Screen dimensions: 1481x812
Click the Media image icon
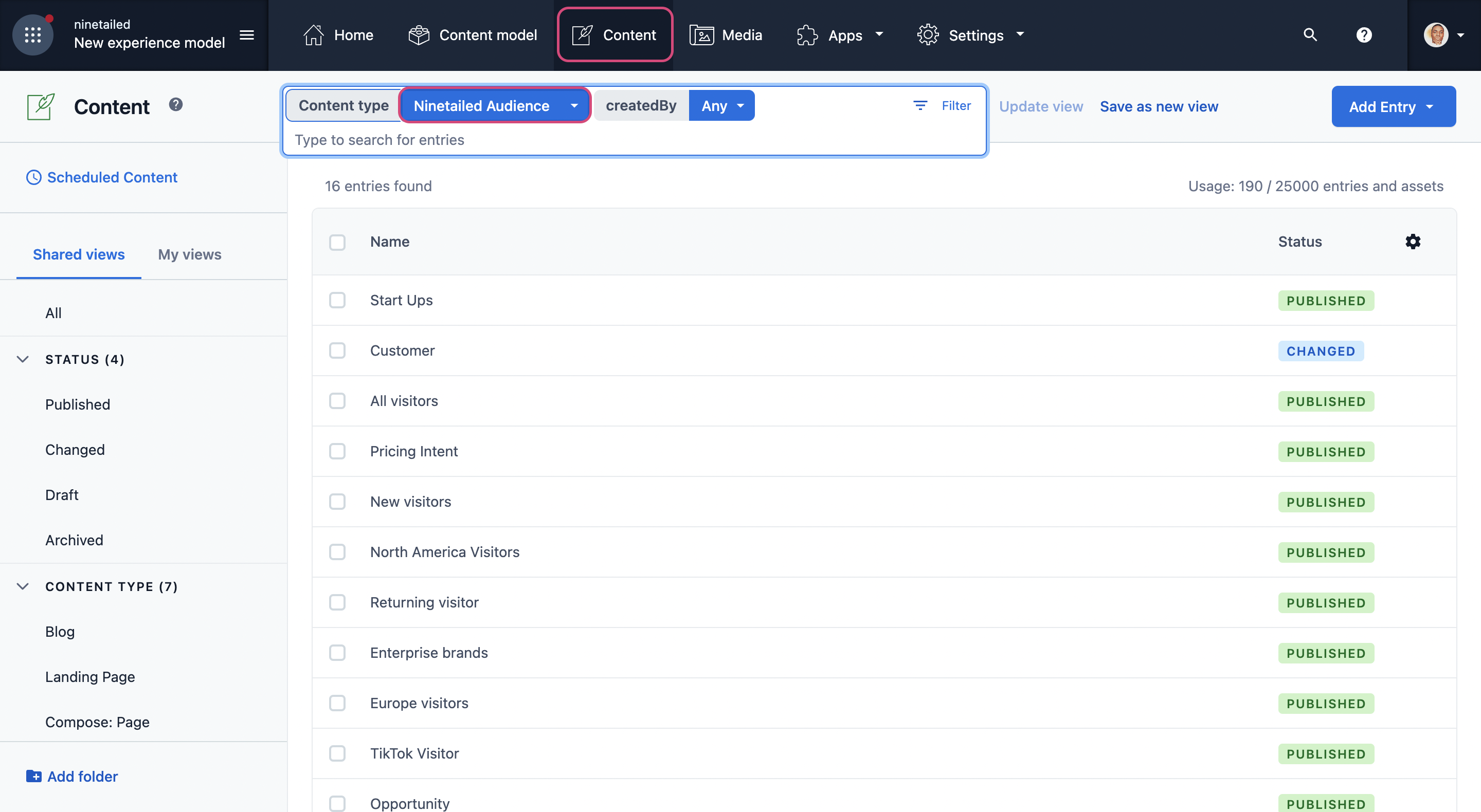pos(701,35)
